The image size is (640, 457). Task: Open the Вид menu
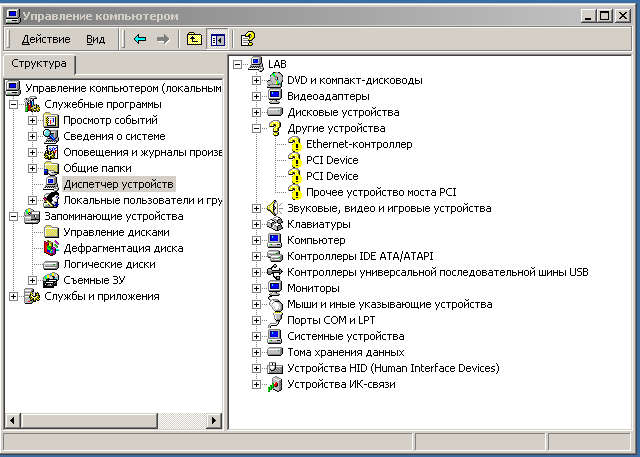point(95,39)
